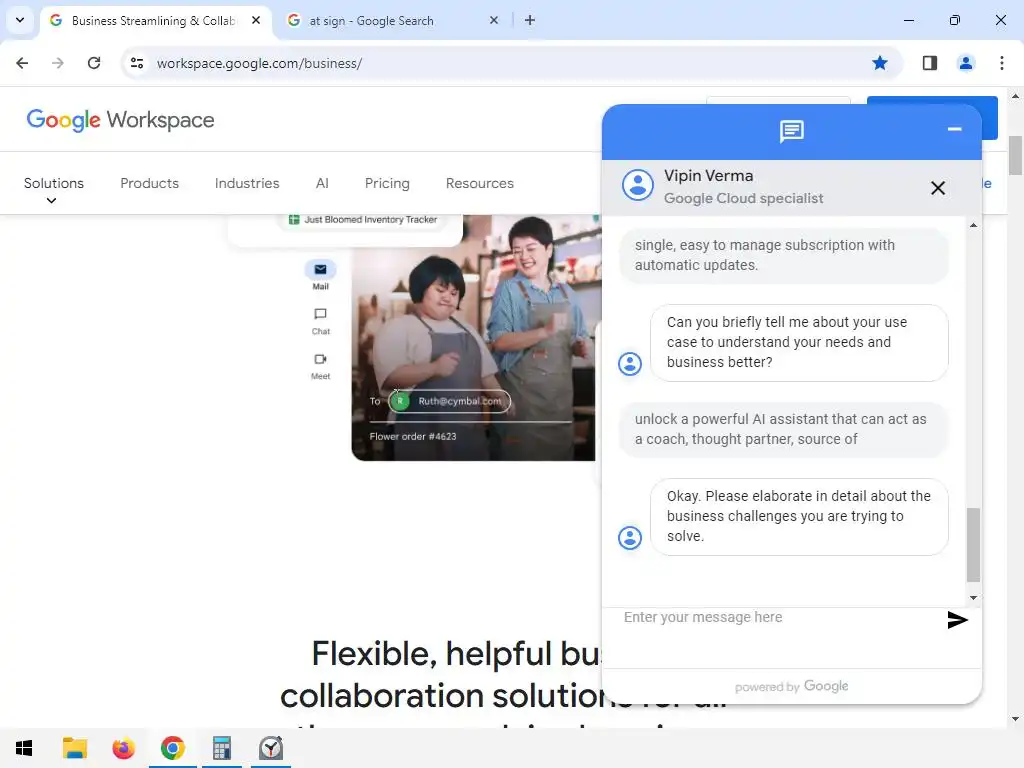Bookmark page using the star icon
The width and height of the screenshot is (1024, 768).
pyautogui.click(x=880, y=63)
